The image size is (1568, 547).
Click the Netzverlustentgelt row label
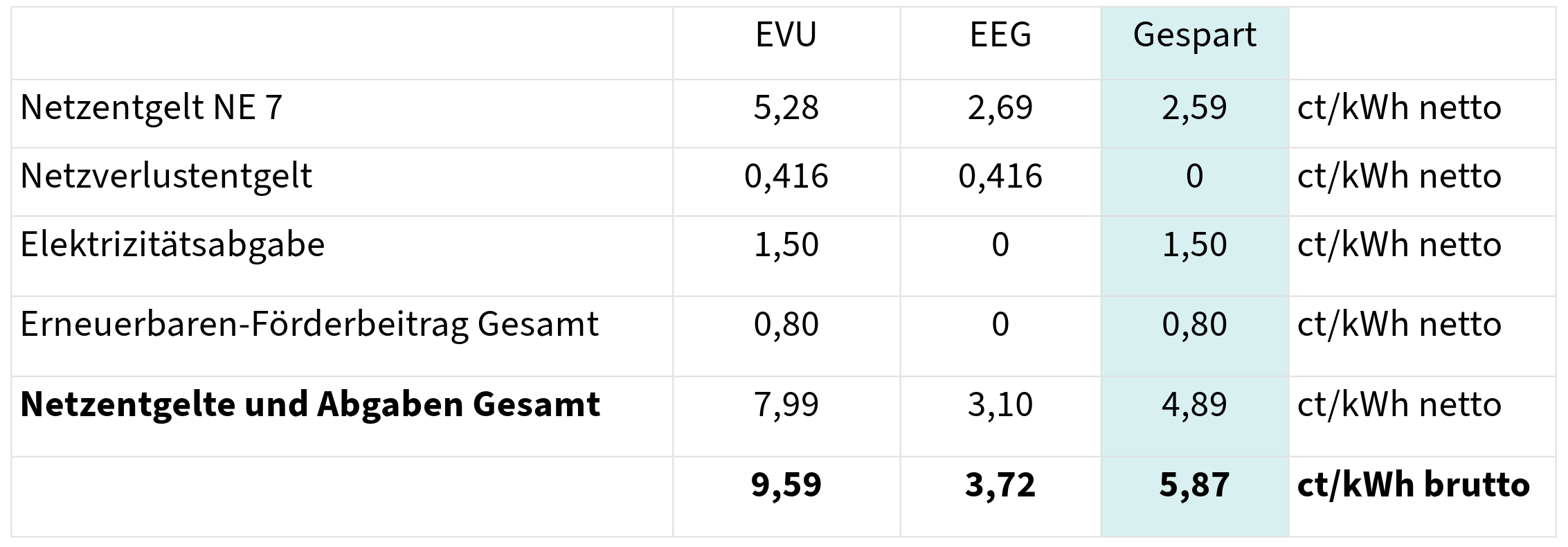coord(166,177)
